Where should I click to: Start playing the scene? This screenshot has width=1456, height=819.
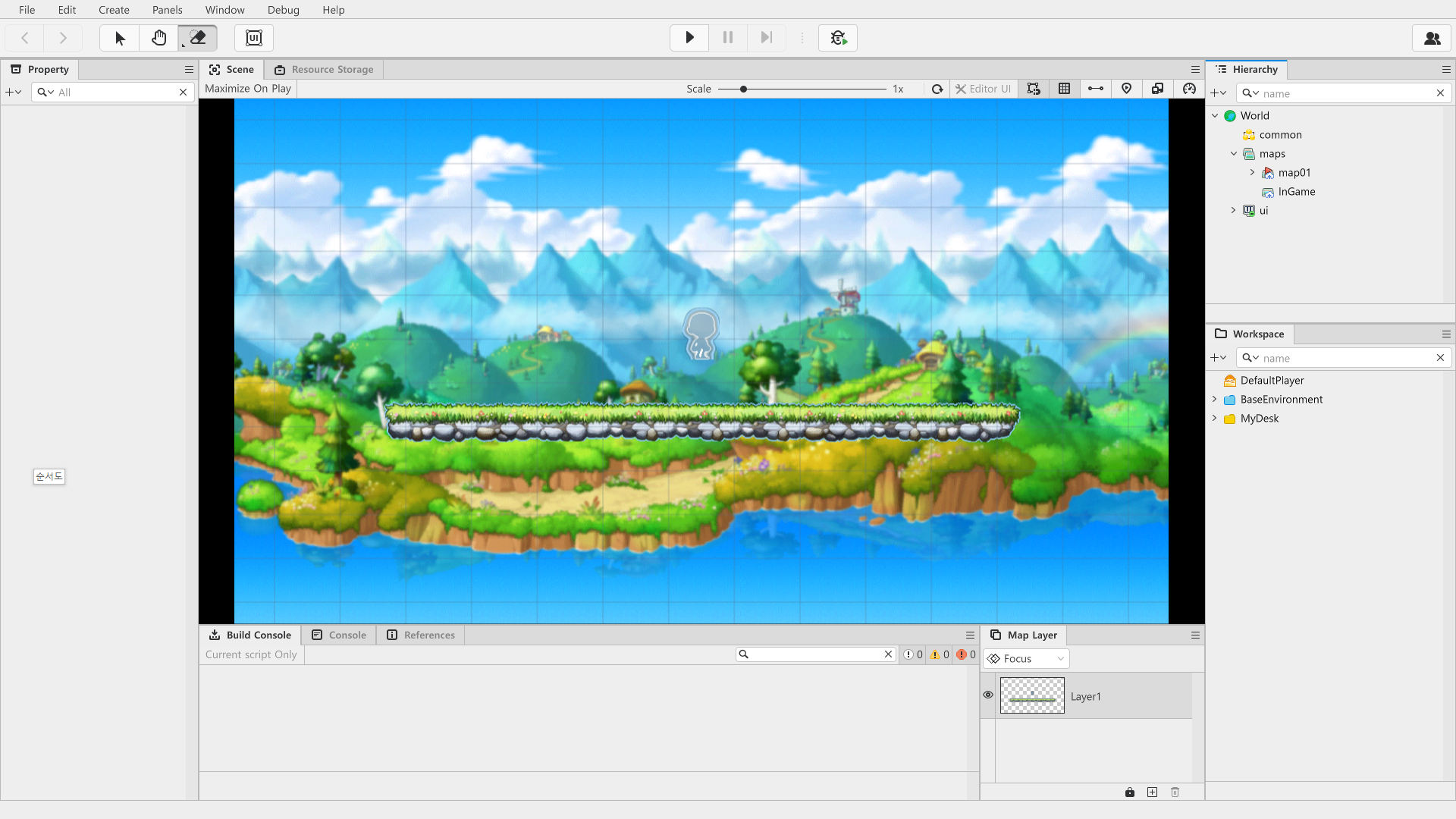[x=689, y=38]
